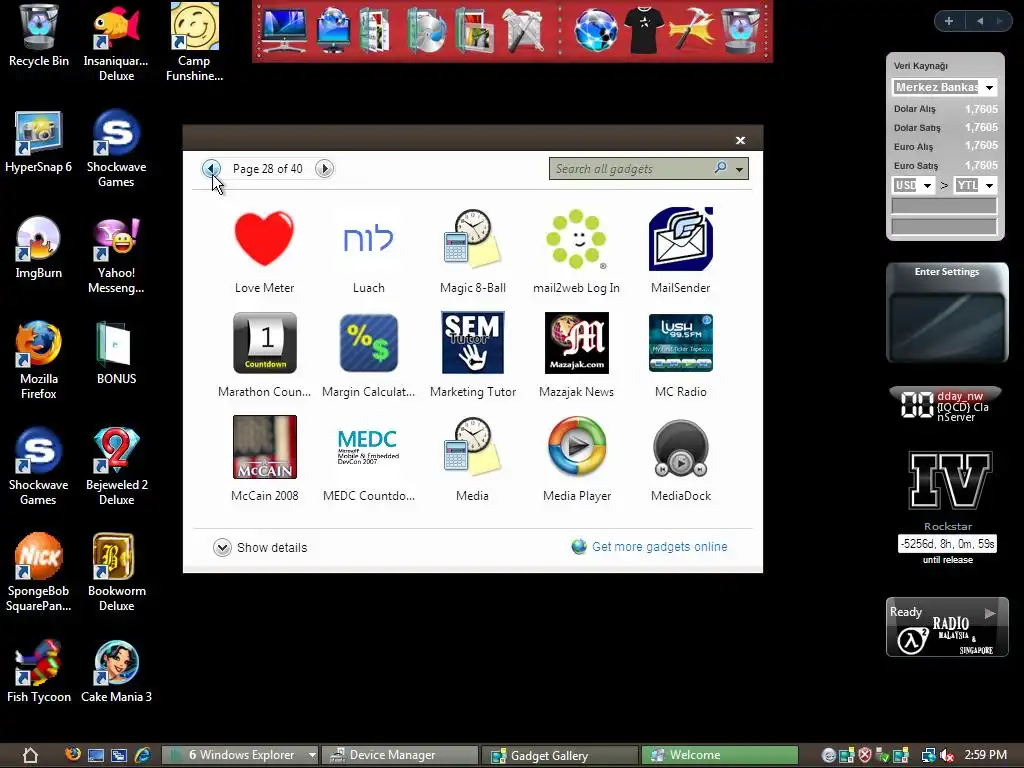Click the GTA IV countdown gadget logo

coord(950,481)
